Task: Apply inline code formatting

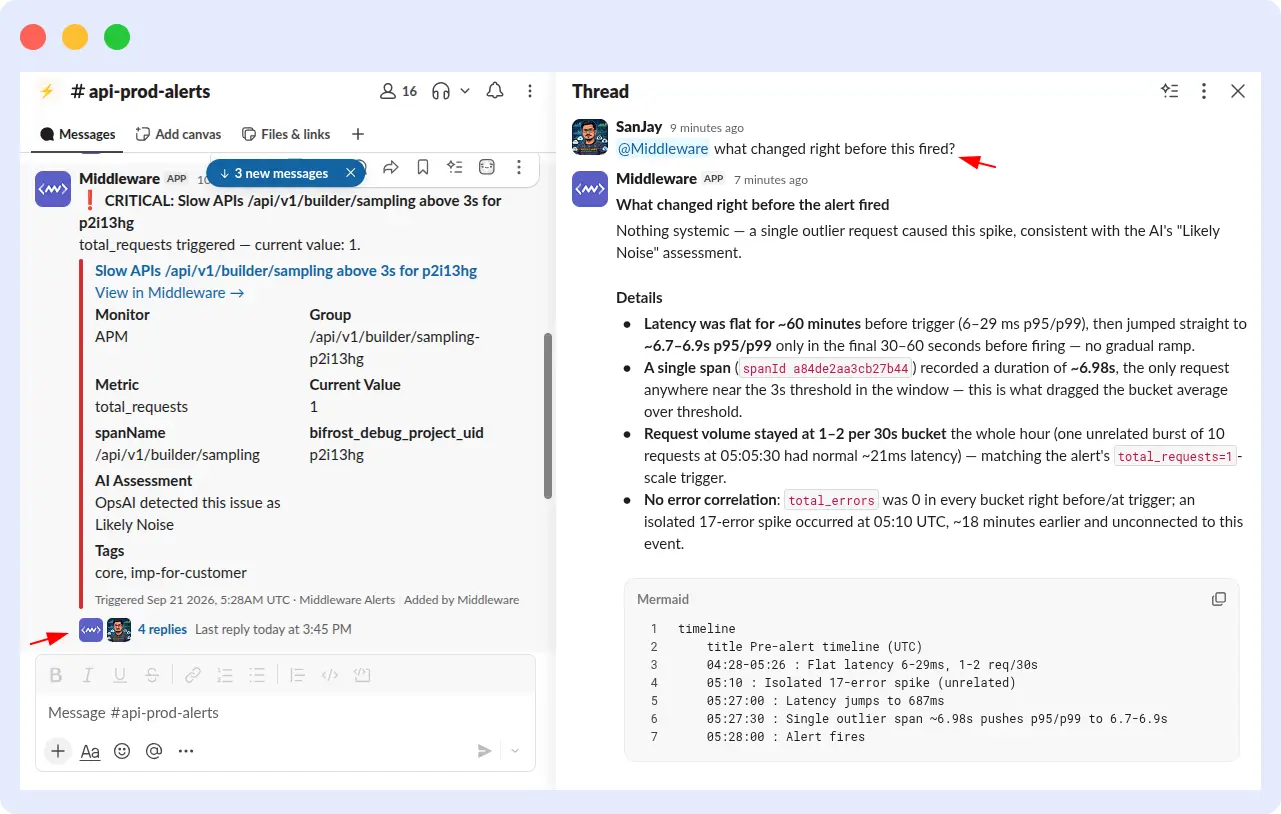Action: tap(329, 675)
